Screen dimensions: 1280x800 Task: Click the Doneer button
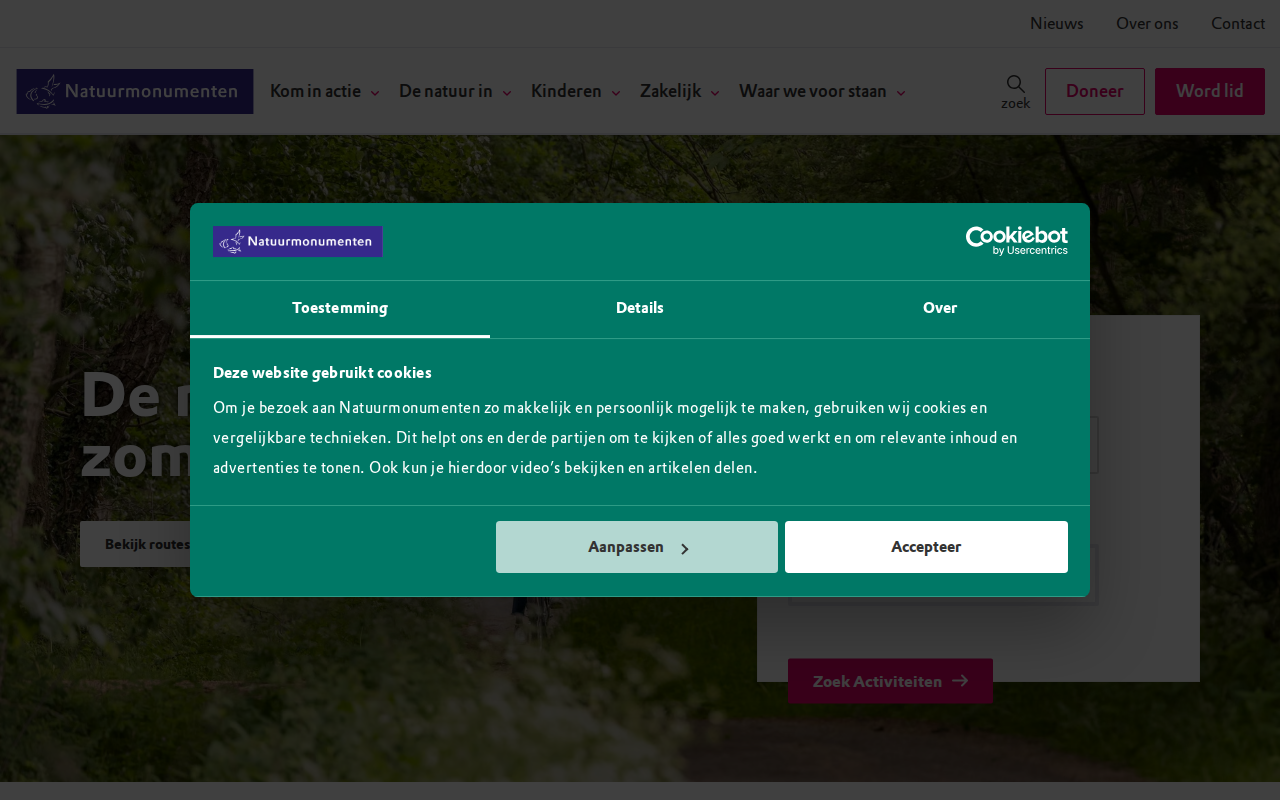point(1095,91)
